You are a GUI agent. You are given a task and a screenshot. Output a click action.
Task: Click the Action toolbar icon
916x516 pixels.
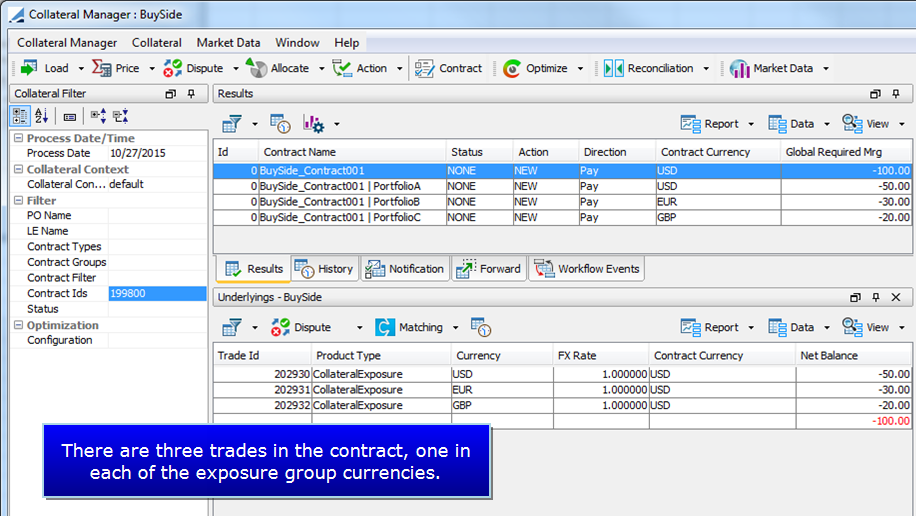click(x=342, y=68)
